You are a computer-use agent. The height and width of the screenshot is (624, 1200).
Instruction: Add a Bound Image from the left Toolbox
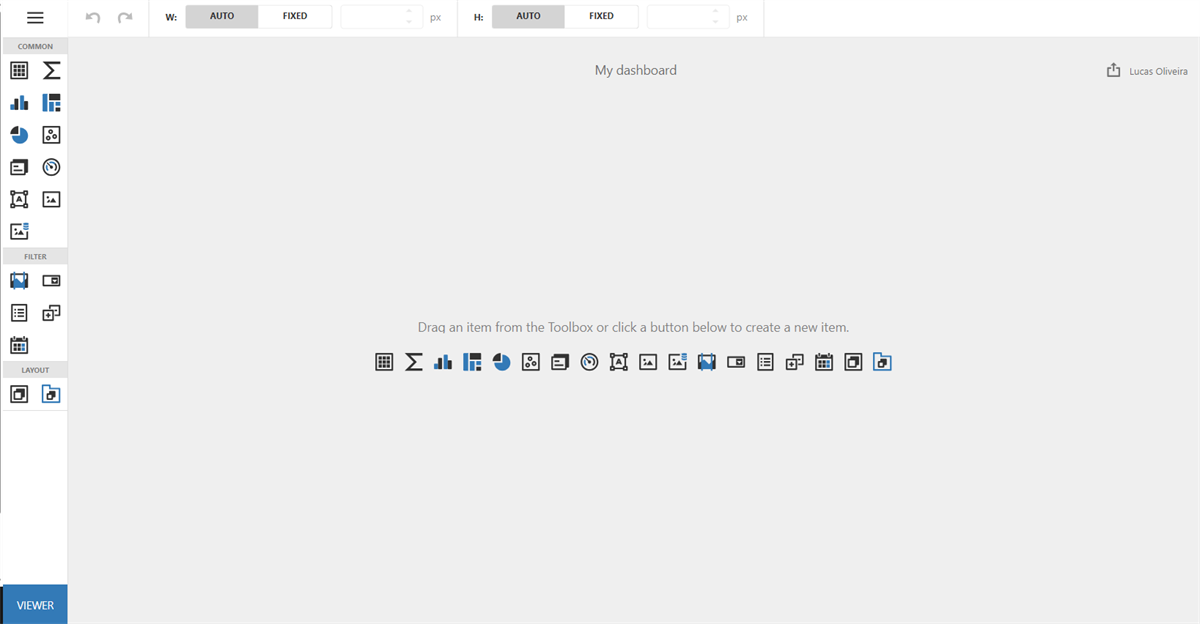pos(19,231)
